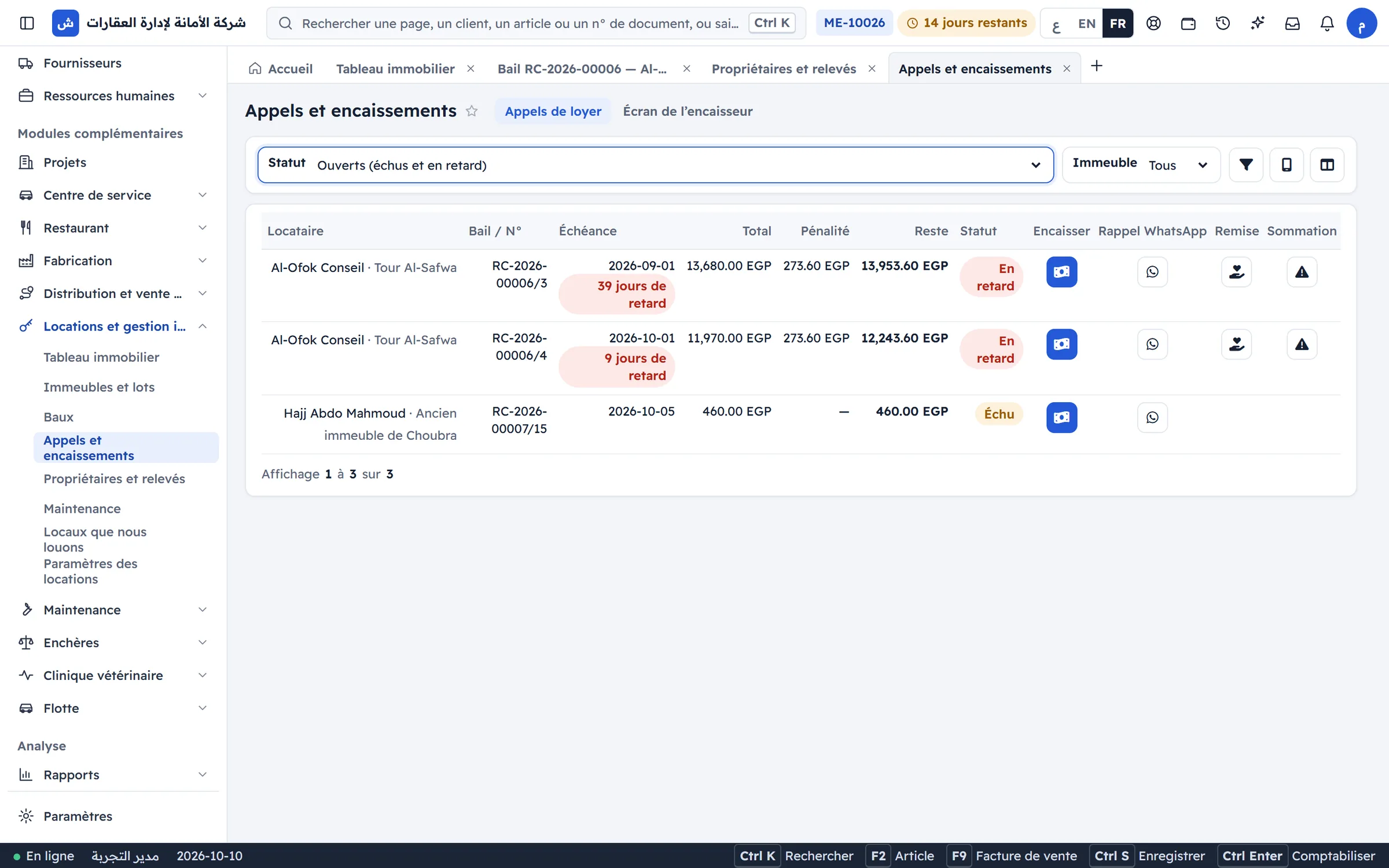1389x868 pixels.
Task: Switch to Écran de l'encaisseur view
Action: [x=688, y=111]
